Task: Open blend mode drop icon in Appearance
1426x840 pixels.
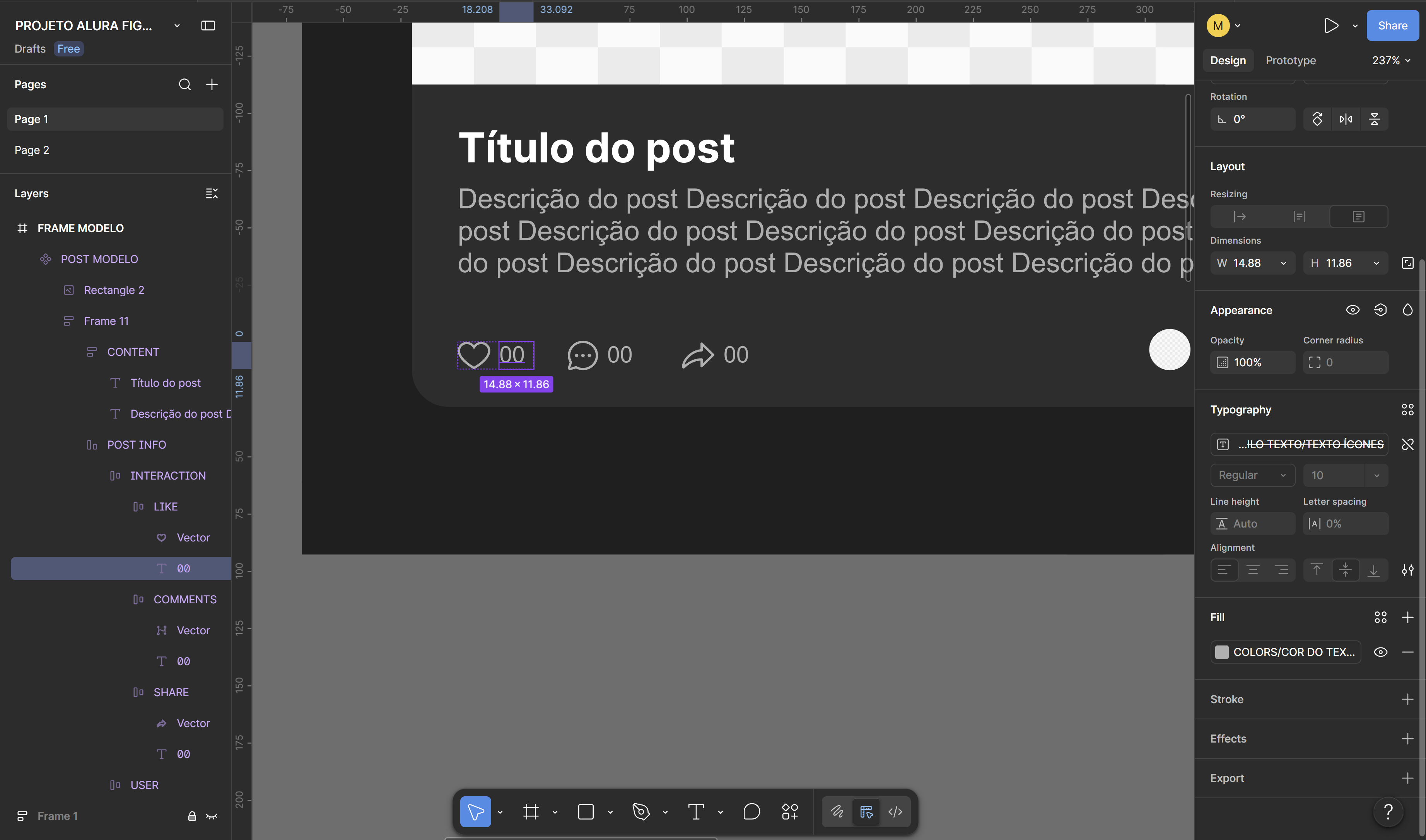Action: (x=1407, y=310)
